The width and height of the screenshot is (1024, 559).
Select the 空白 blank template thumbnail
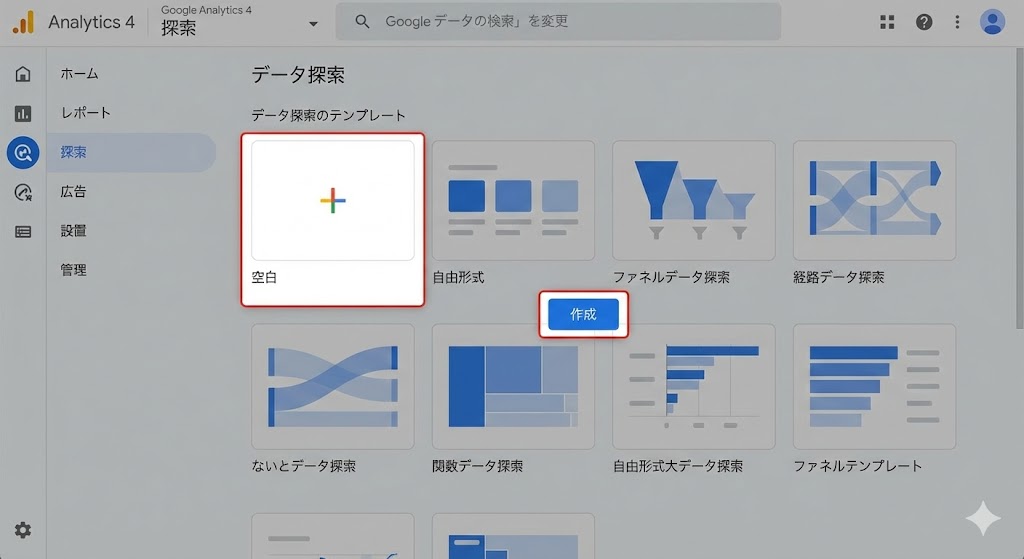332,200
